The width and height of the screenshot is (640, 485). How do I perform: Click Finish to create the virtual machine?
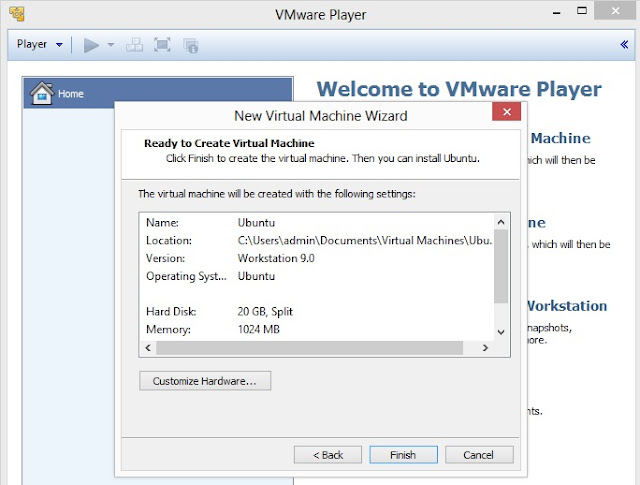pyautogui.click(x=403, y=455)
